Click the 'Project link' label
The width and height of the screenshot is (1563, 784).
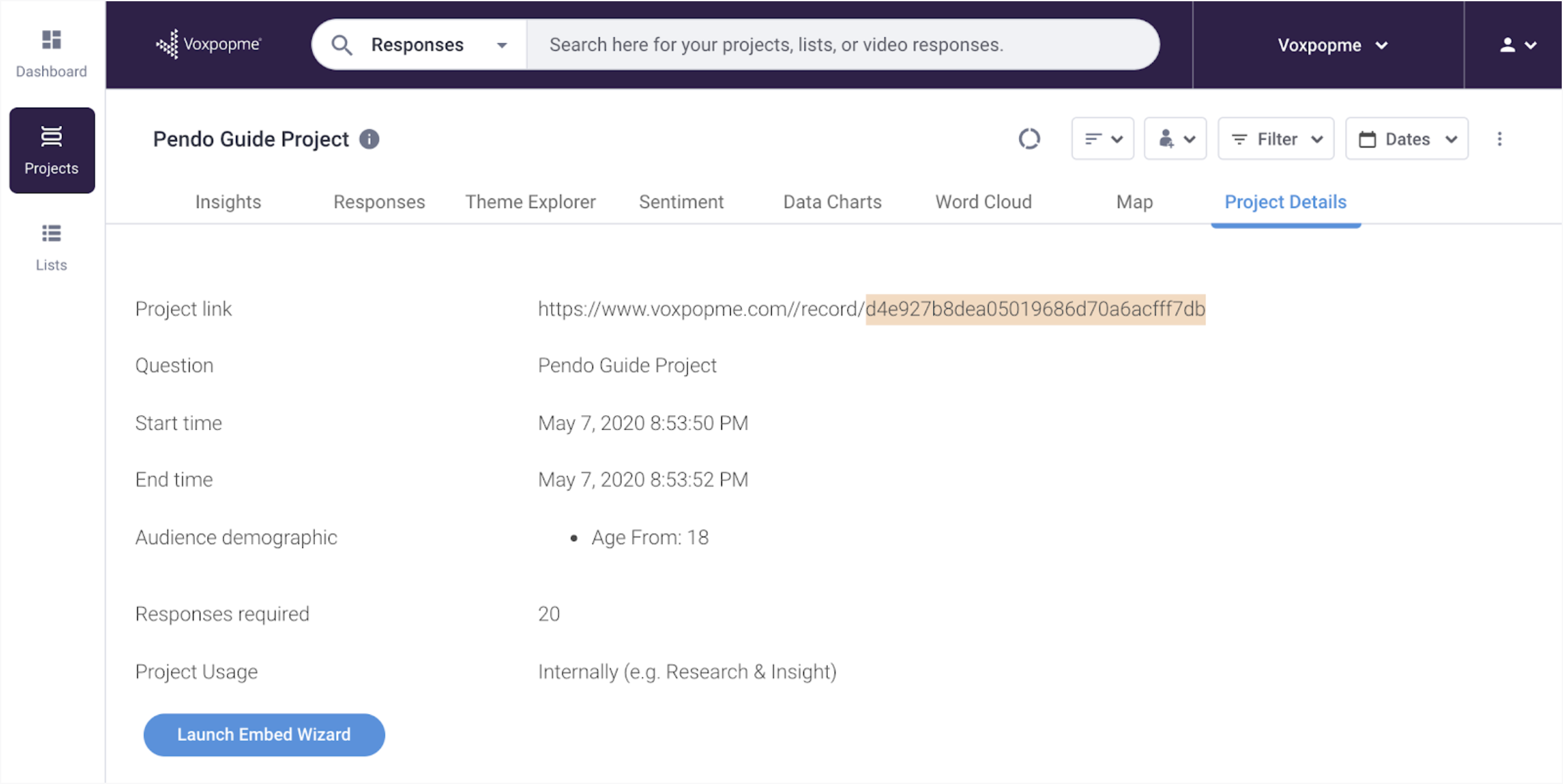coord(183,309)
